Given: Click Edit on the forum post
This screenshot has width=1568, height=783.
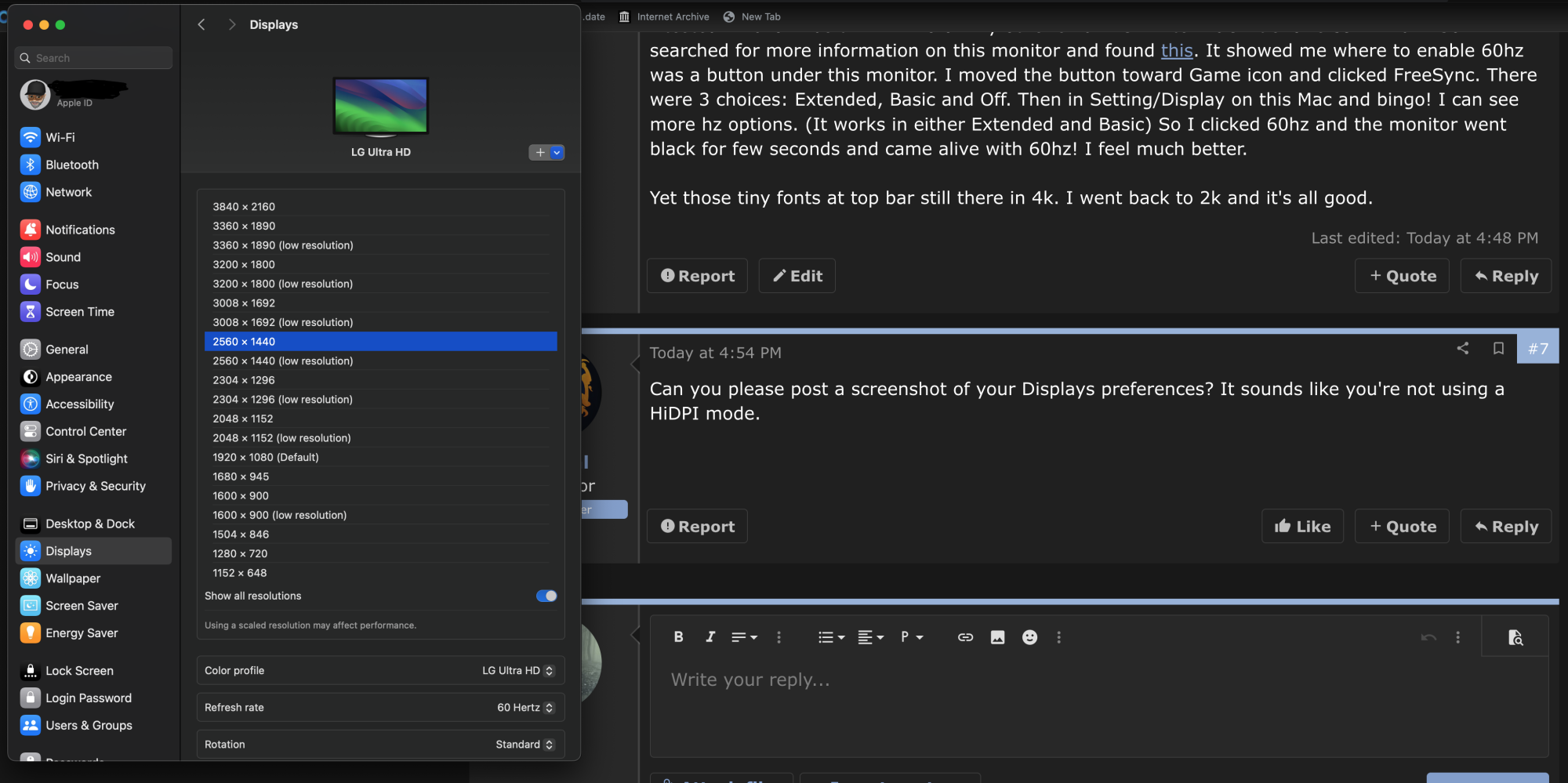Looking at the screenshot, I should pyautogui.click(x=797, y=276).
